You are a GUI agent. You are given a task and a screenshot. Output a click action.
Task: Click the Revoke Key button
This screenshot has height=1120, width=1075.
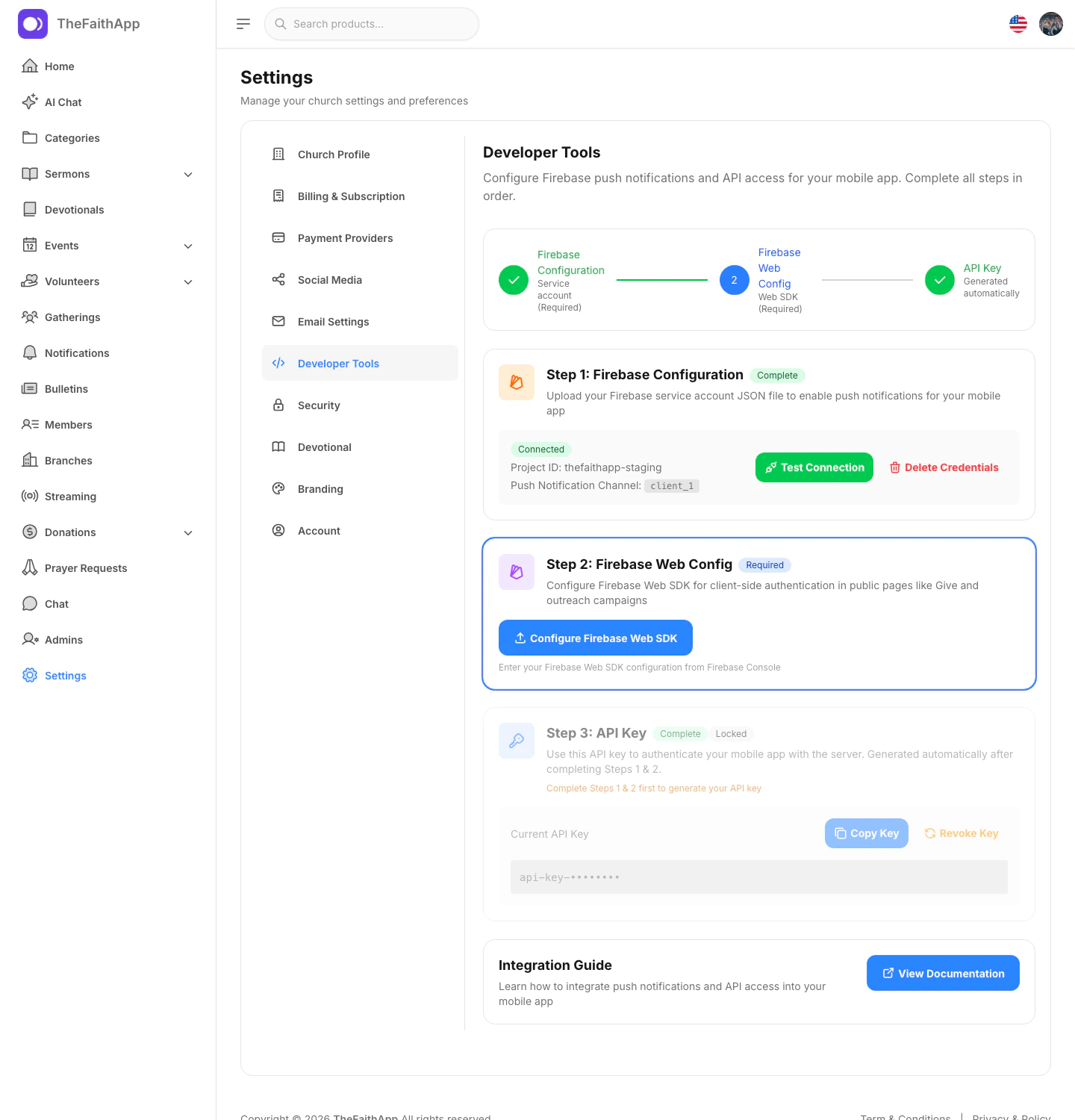pyautogui.click(x=962, y=833)
